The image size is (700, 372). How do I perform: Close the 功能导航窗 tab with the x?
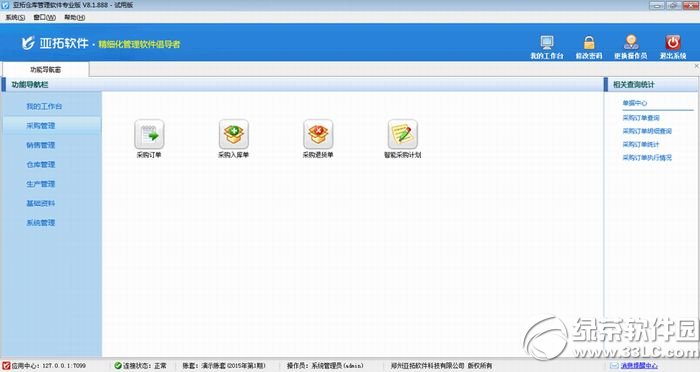pos(696,66)
